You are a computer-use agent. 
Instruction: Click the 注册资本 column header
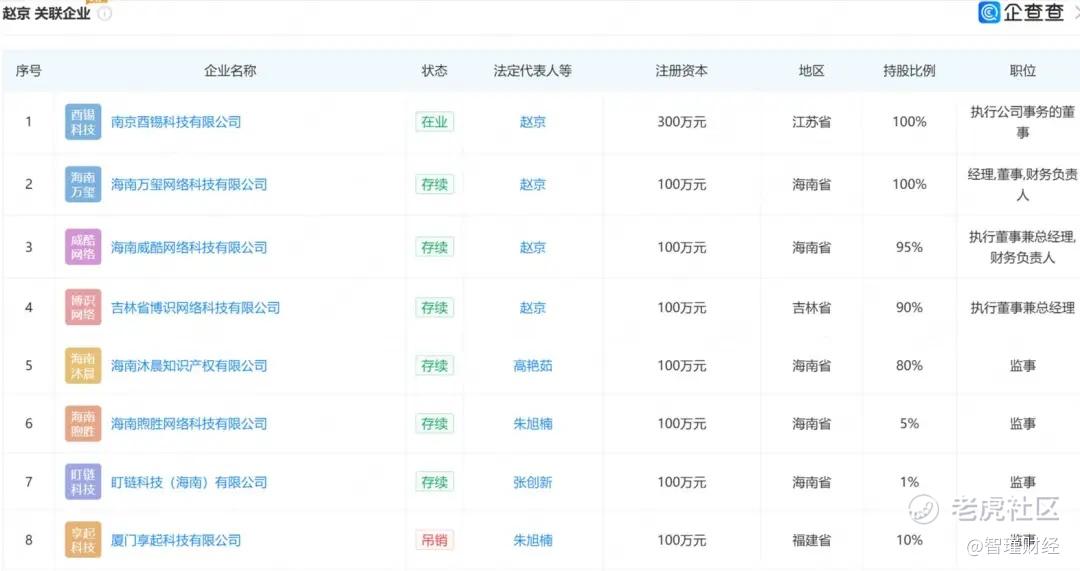pyautogui.click(x=681, y=70)
